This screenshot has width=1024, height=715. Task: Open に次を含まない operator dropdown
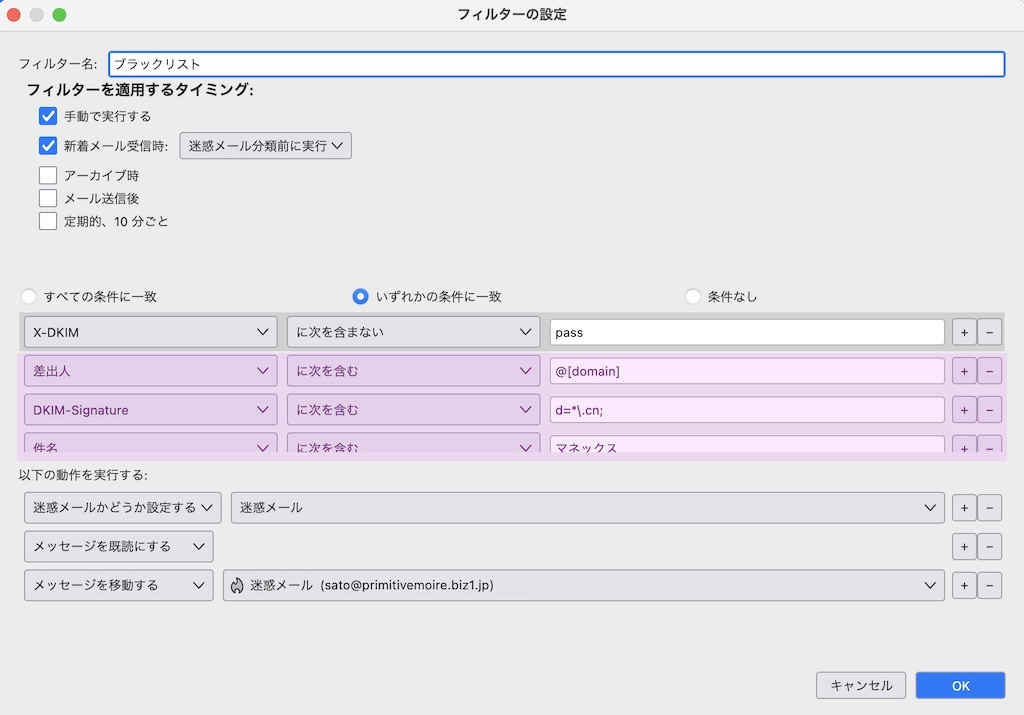pyautogui.click(x=413, y=332)
